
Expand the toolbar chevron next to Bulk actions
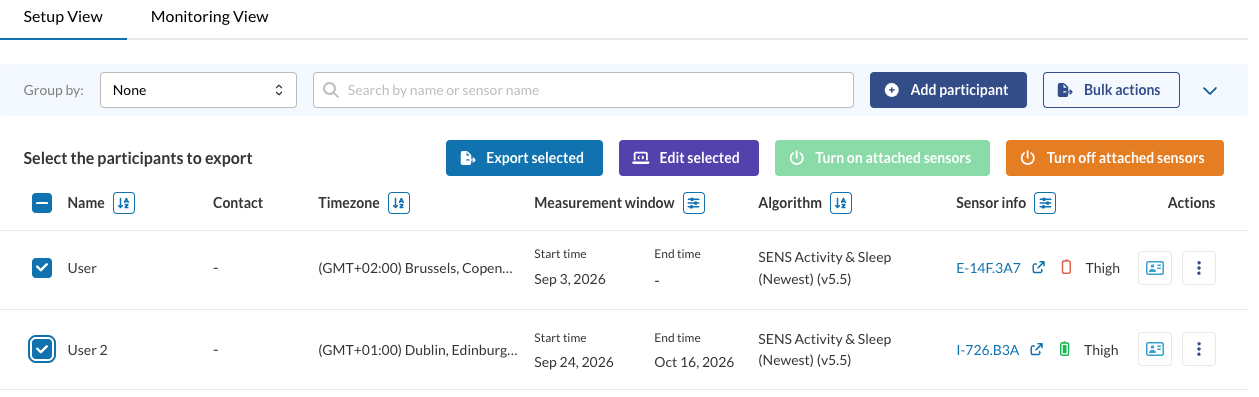tap(1210, 91)
